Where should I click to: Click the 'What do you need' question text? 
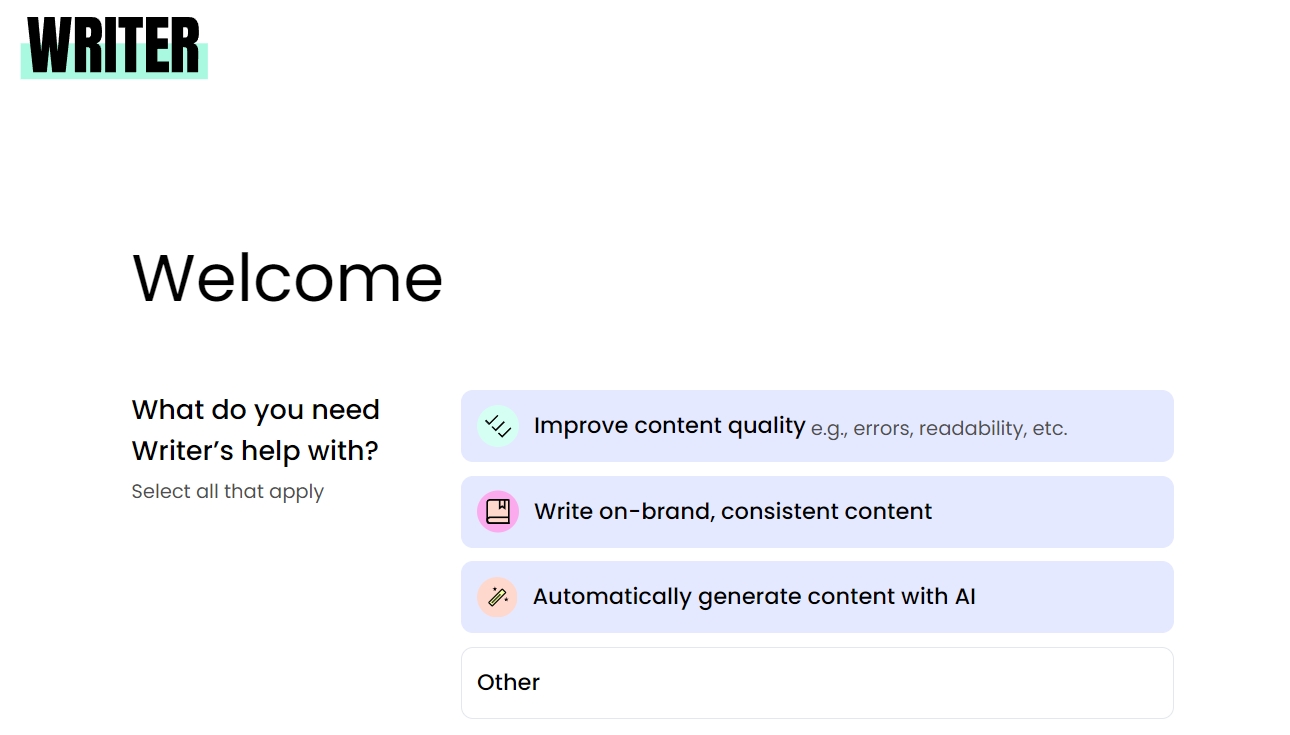point(256,410)
